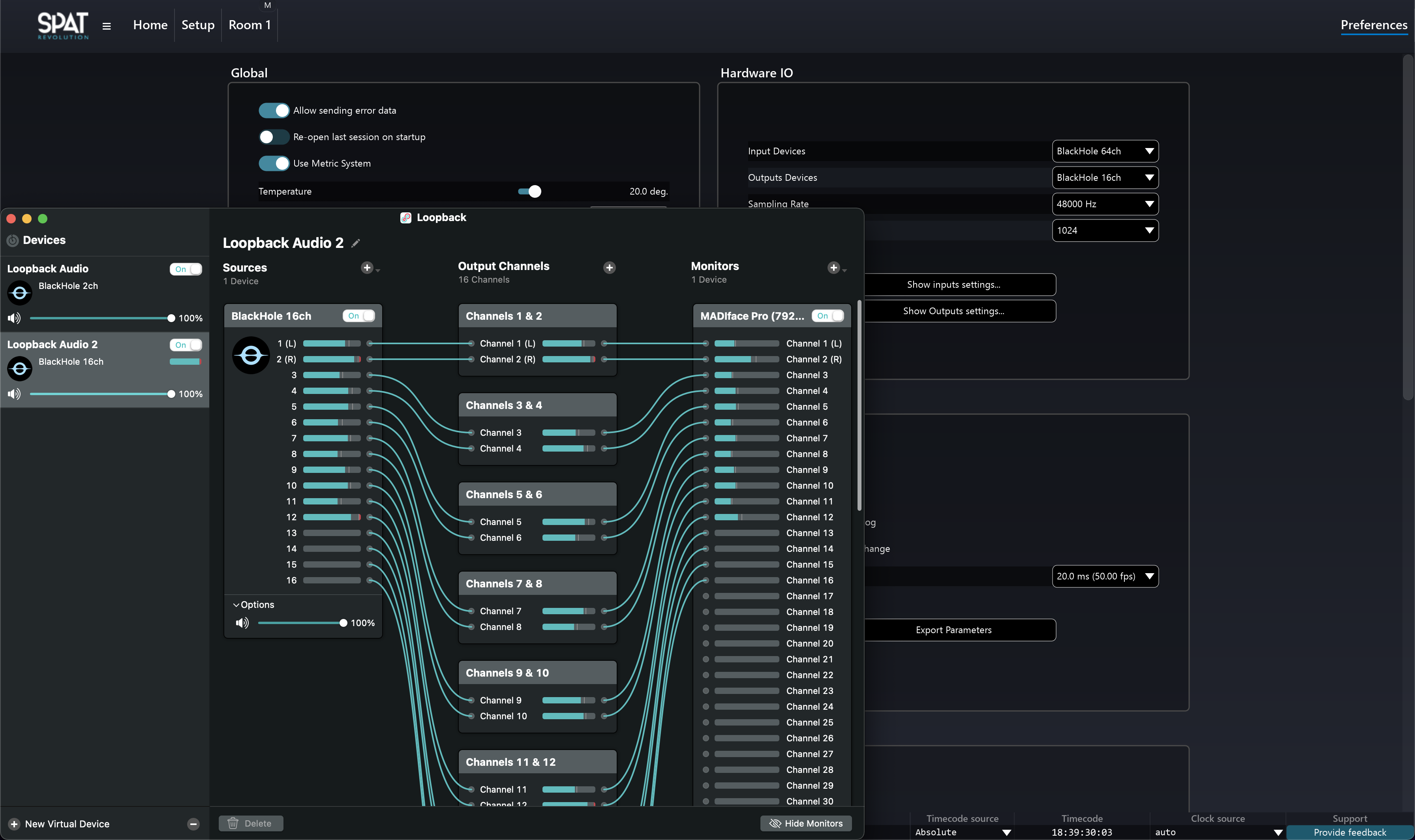Image resolution: width=1415 pixels, height=840 pixels.
Task: Open the Room 1 tab
Action: [x=249, y=25]
